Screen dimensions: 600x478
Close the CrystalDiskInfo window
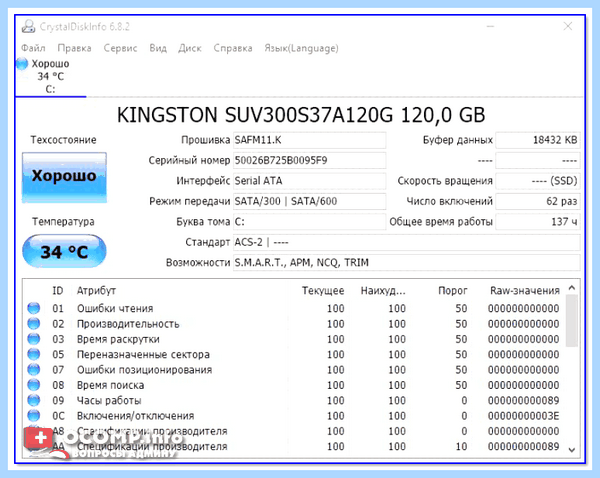568,26
